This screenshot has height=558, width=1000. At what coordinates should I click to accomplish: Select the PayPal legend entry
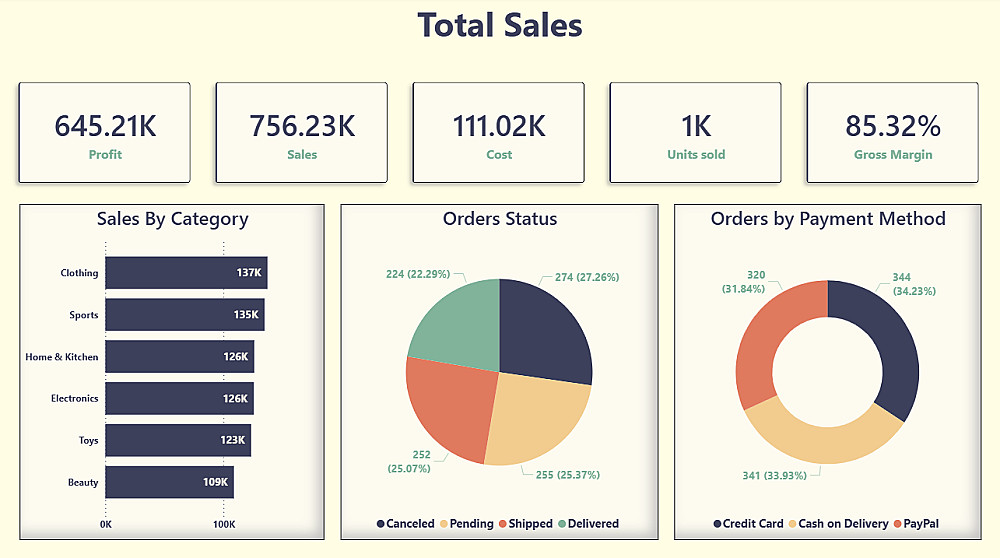tap(914, 524)
